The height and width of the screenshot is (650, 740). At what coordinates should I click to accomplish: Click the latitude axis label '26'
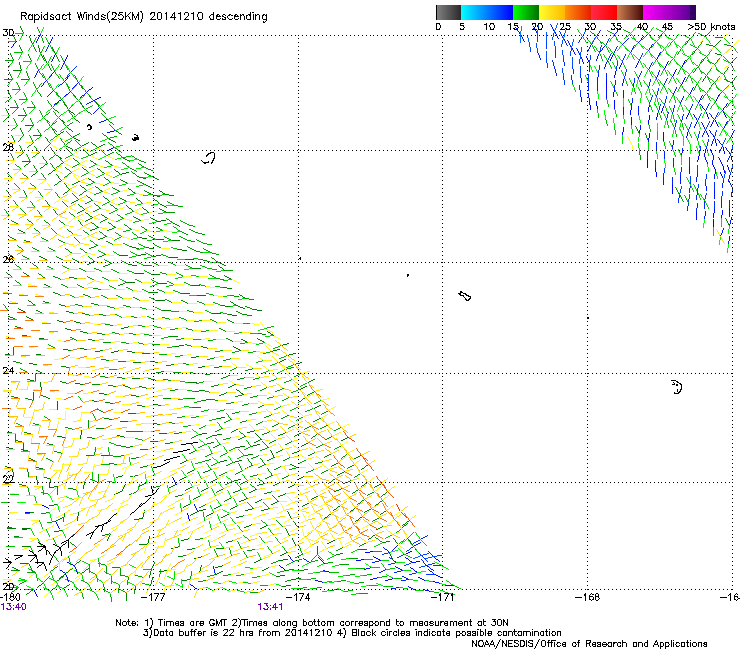pyautogui.click(x=8, y=259)
